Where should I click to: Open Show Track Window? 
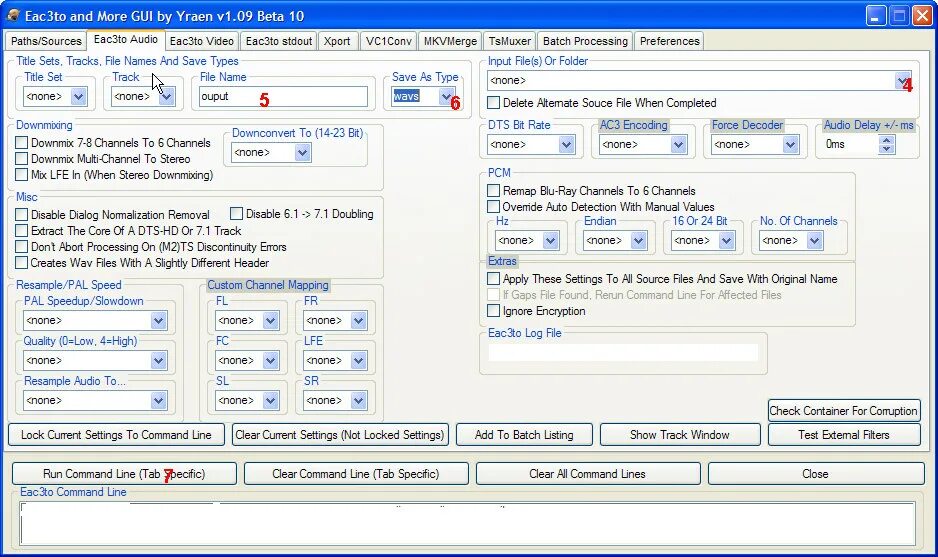[680, 435]
